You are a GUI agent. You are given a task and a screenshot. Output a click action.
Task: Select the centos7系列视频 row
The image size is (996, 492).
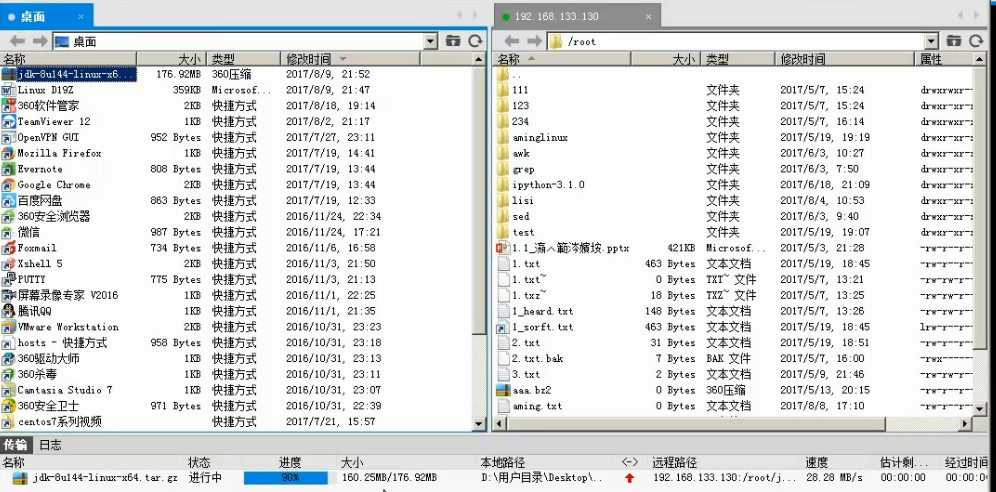[236, 422]
